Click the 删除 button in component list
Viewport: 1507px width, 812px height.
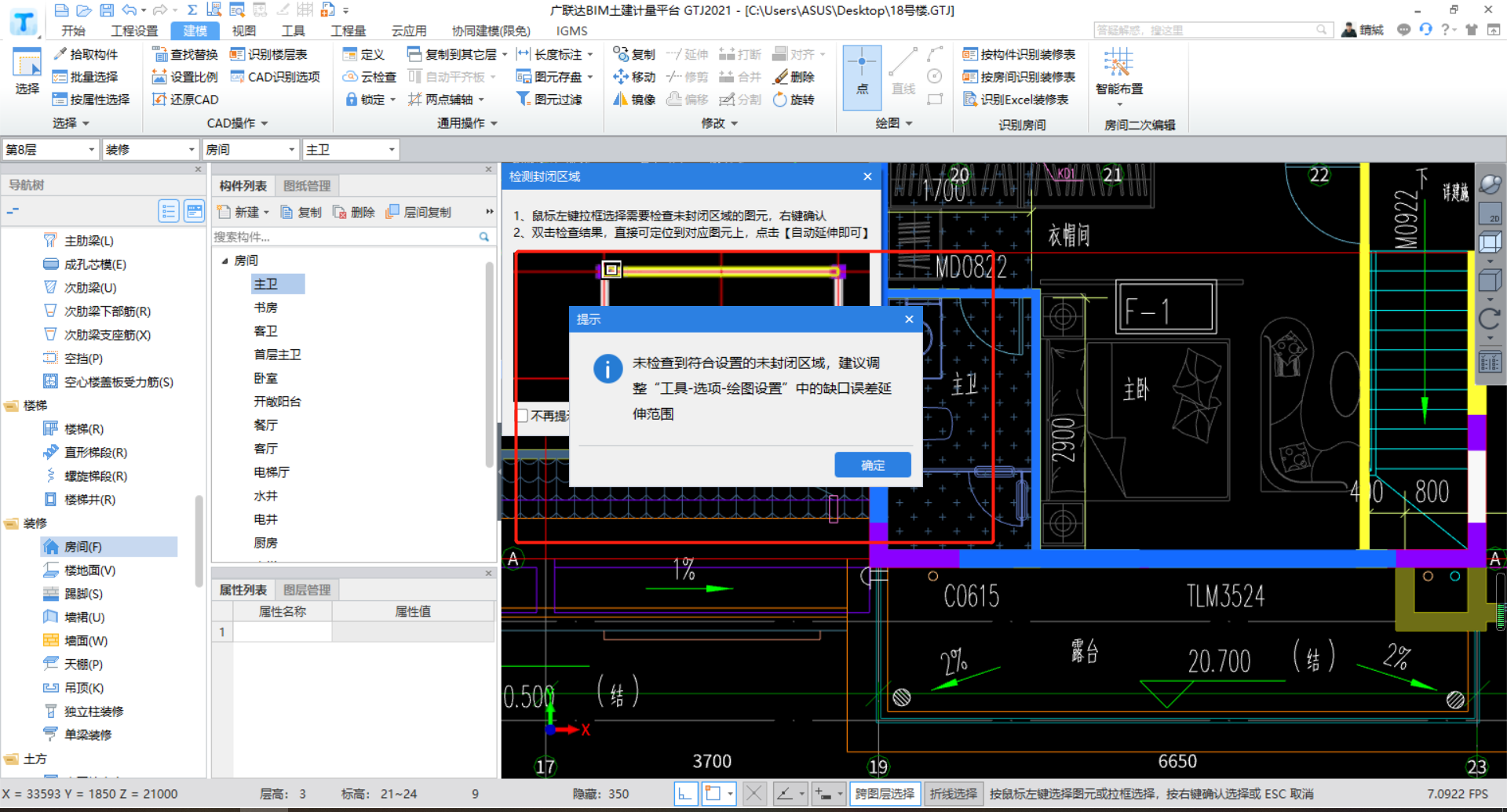(x=353, y=212)
